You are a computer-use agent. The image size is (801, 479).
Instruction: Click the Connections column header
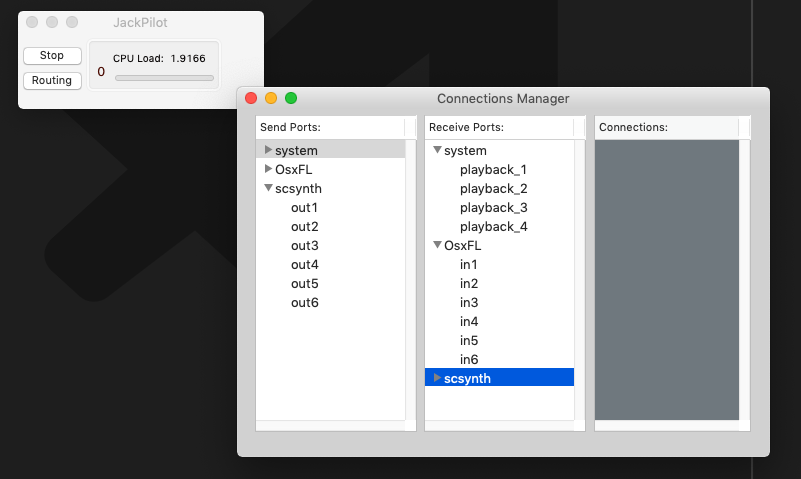[x=666, y=127]
